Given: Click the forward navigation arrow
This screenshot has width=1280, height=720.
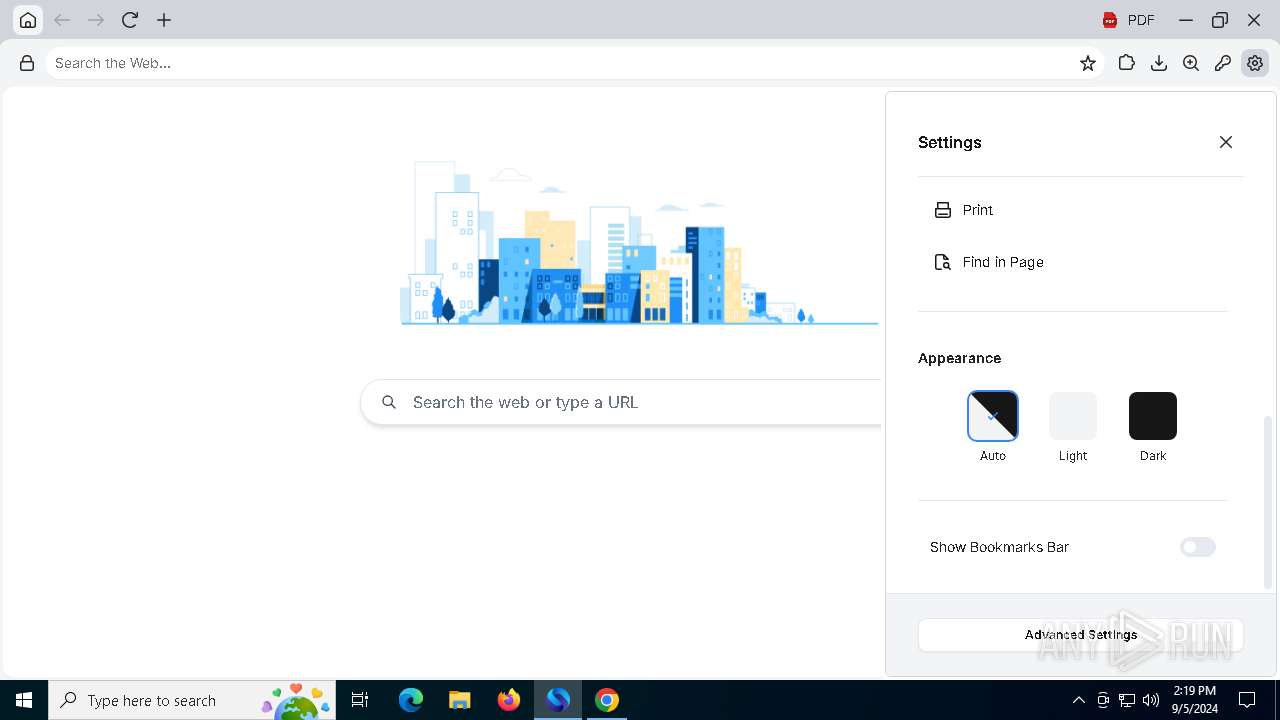Looking at the screenshot, I should point(96,20).
